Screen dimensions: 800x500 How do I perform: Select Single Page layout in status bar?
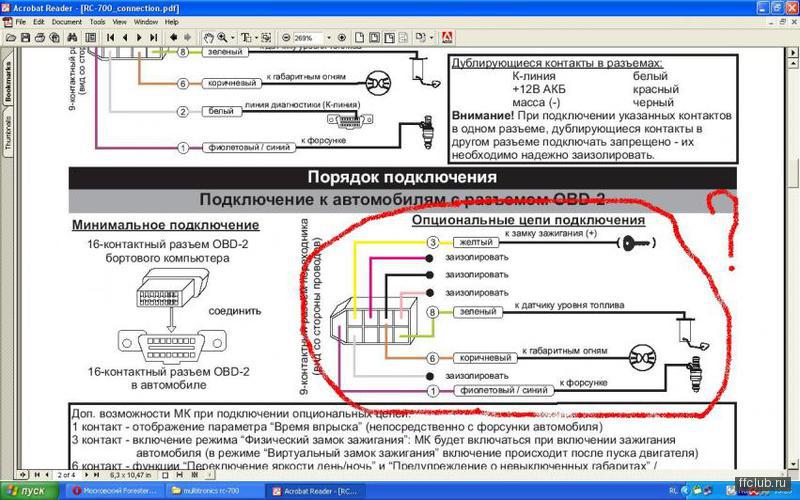point(165,474)
